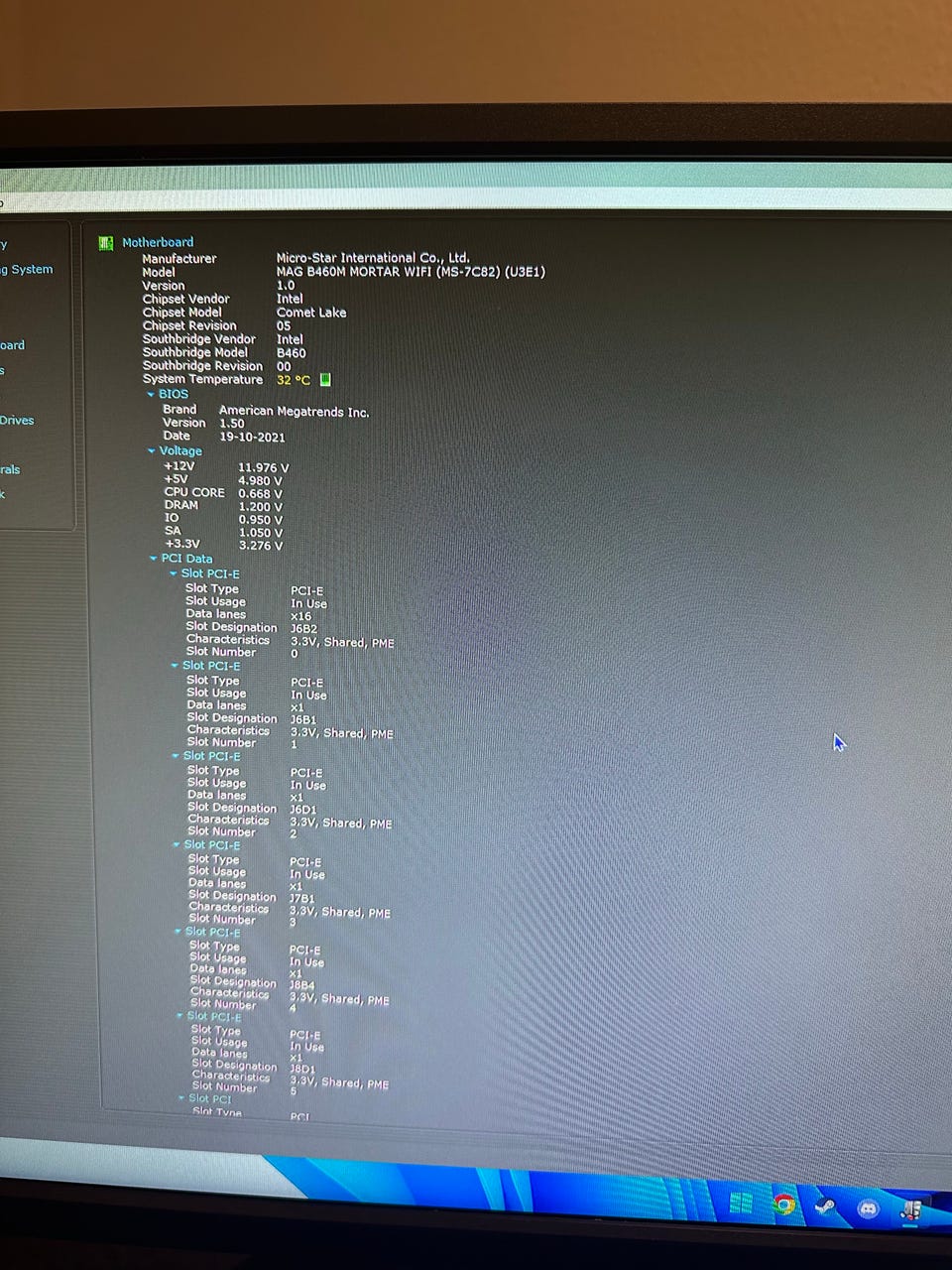The image size is (952, 1270).
Task: Click the Motherboard heading title
Action: tap(158, 243)
